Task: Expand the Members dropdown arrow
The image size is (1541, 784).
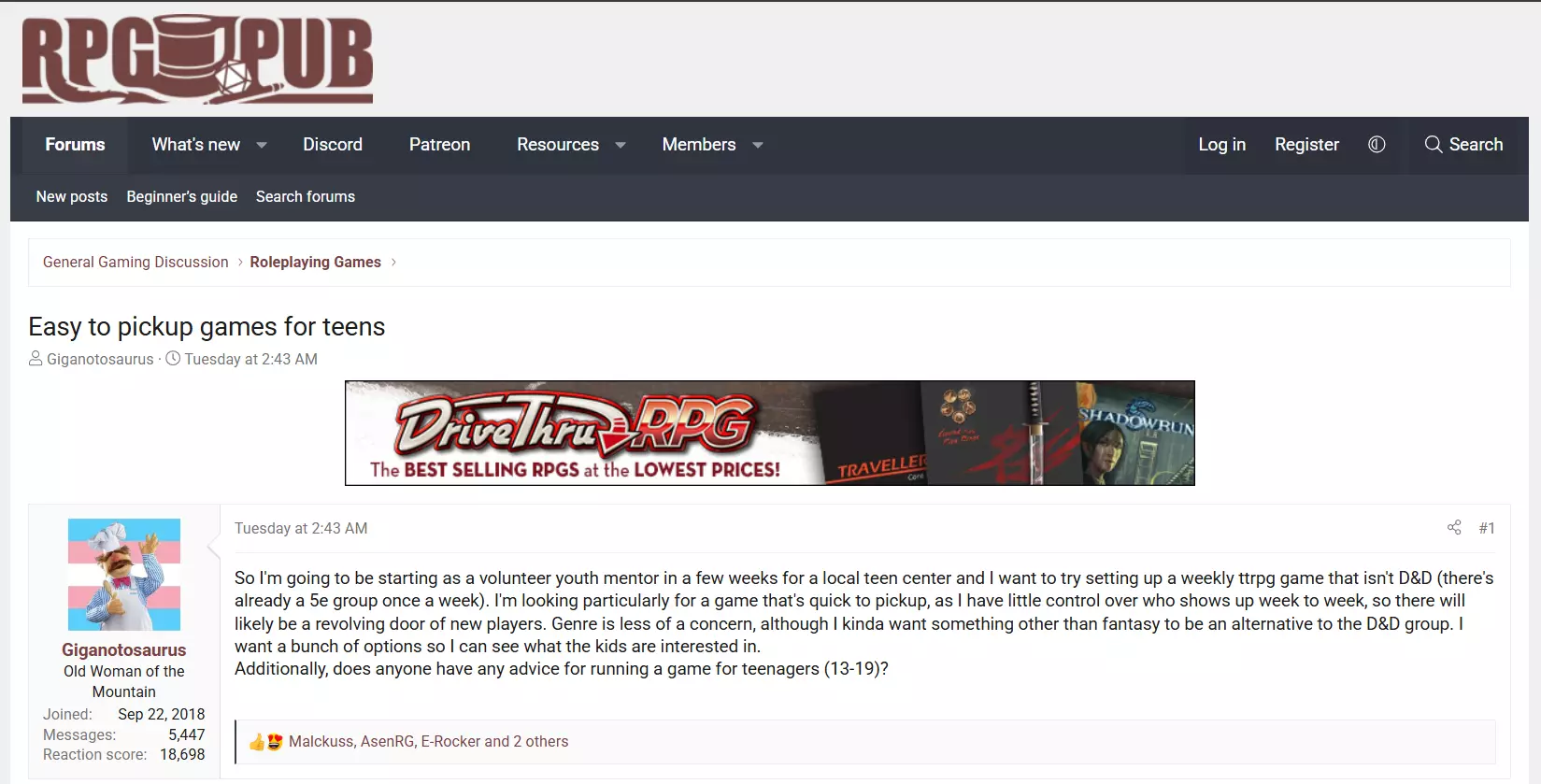Action: pyautogui.click(x=758, y=145)
